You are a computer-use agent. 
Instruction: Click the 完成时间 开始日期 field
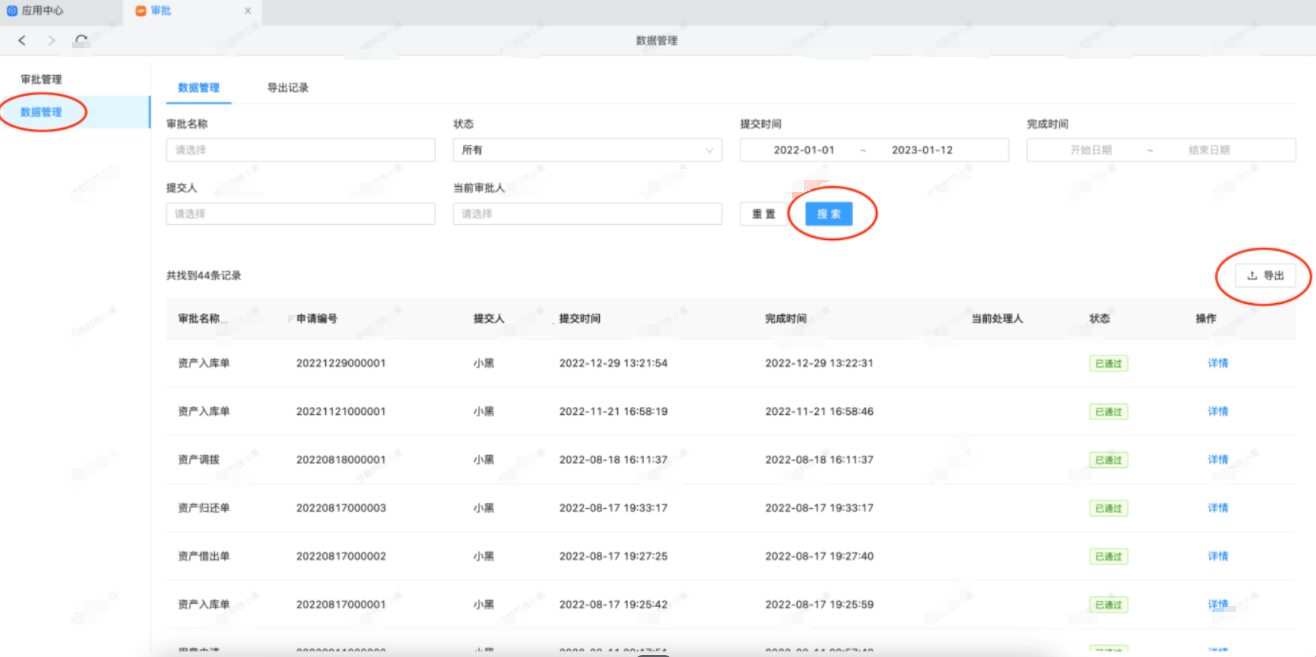click(x=1090, y=150)
